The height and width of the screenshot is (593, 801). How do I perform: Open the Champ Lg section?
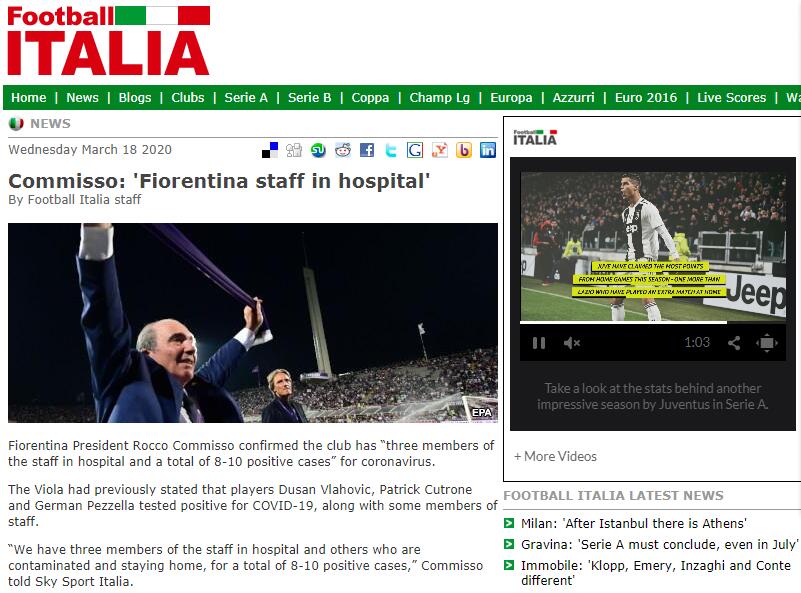click(439, 98)
